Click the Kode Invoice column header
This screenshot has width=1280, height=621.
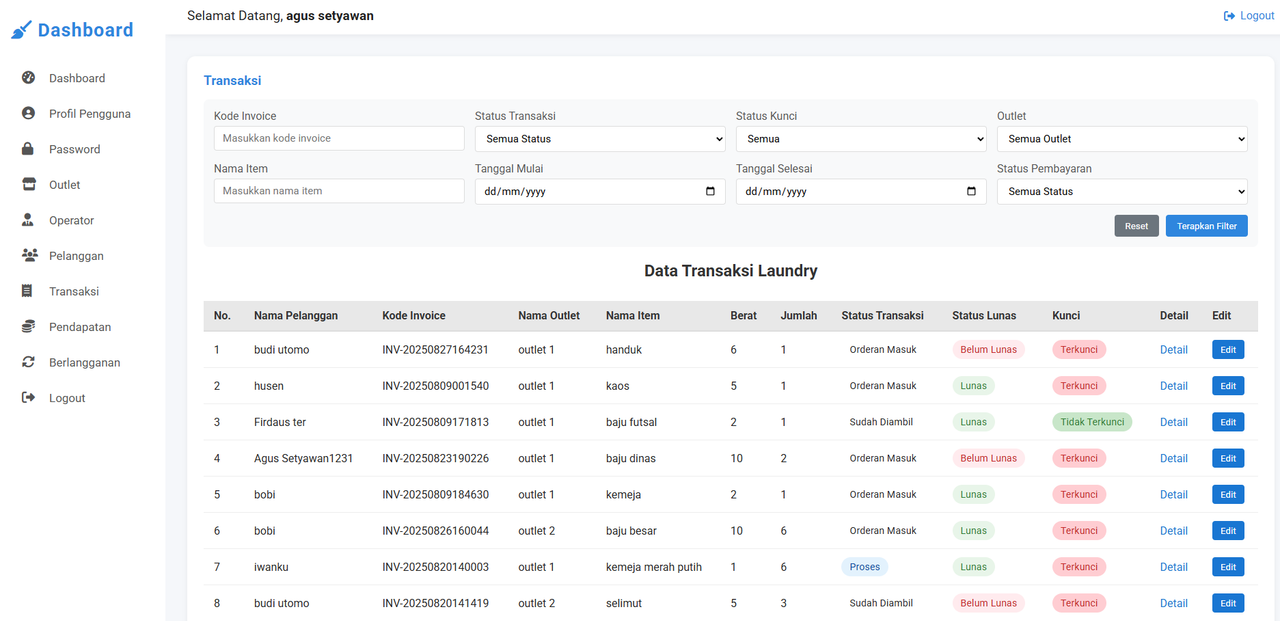click(414, 315)
